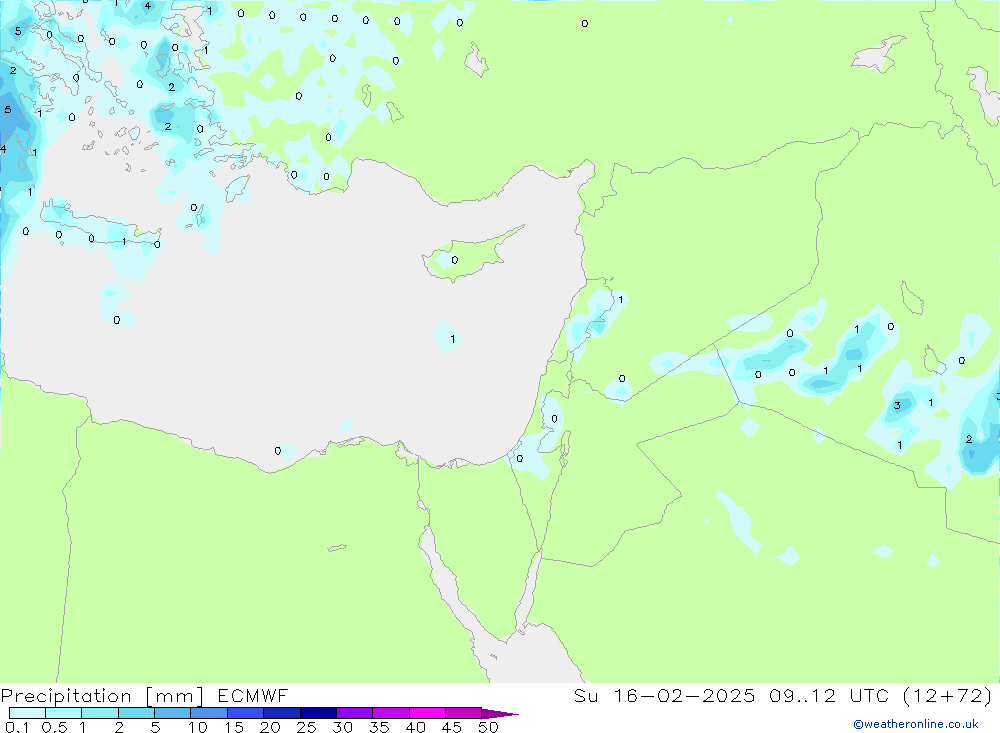Click the purple 30-35 mm legend swatch
This screenshot has height=733, width=1000.
point(354,713)
